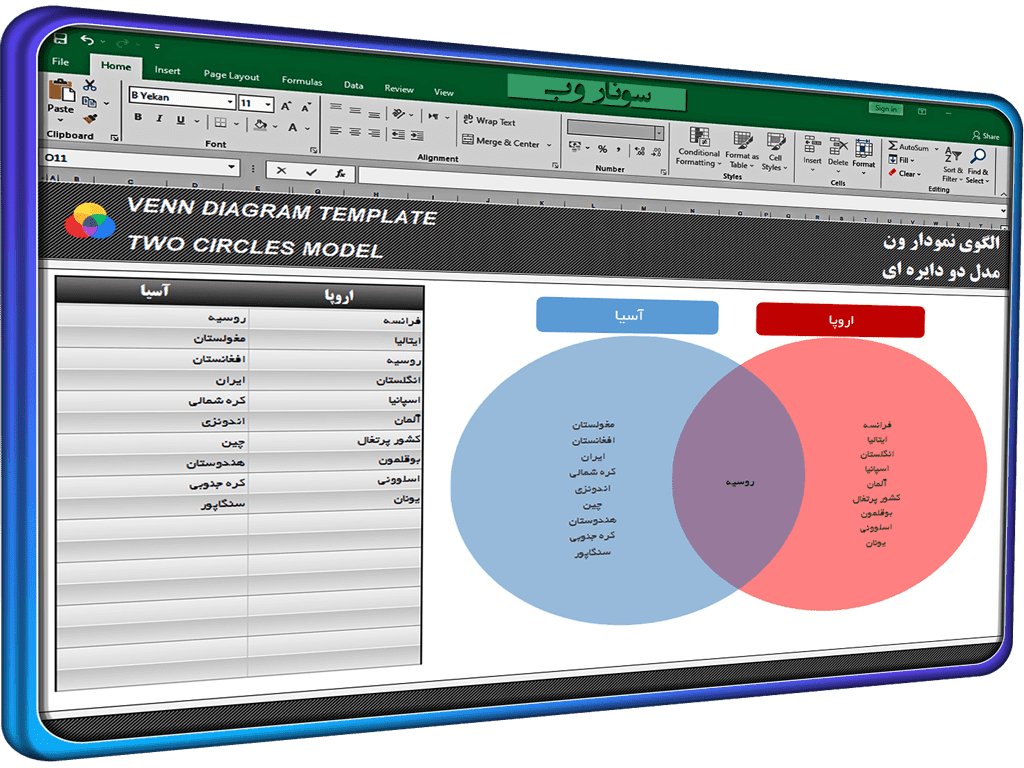This screenshot has width=1024, height=768.
Task: Switch to the Formulas tab
Action: (x=302, y=81)
